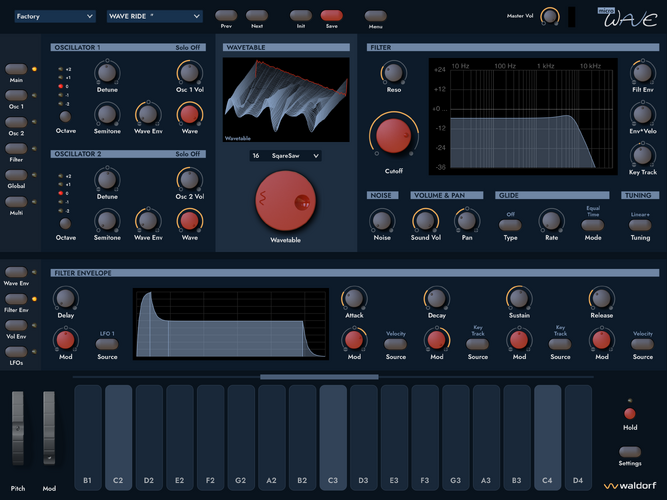Play the G2 key on keyboard

coord(241,437)
